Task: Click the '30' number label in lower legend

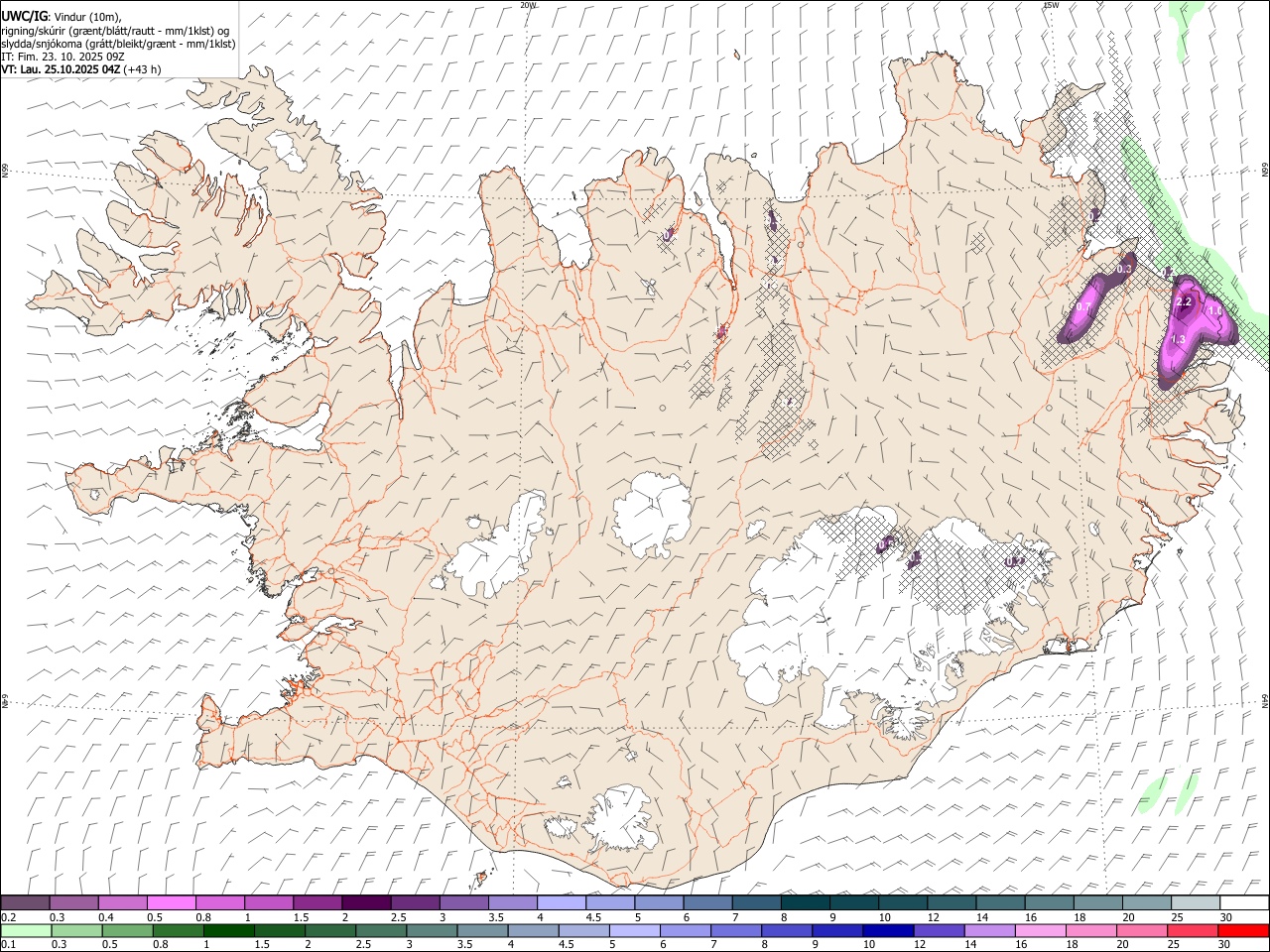Action: pyautogui.click(x=1223, y=945)
